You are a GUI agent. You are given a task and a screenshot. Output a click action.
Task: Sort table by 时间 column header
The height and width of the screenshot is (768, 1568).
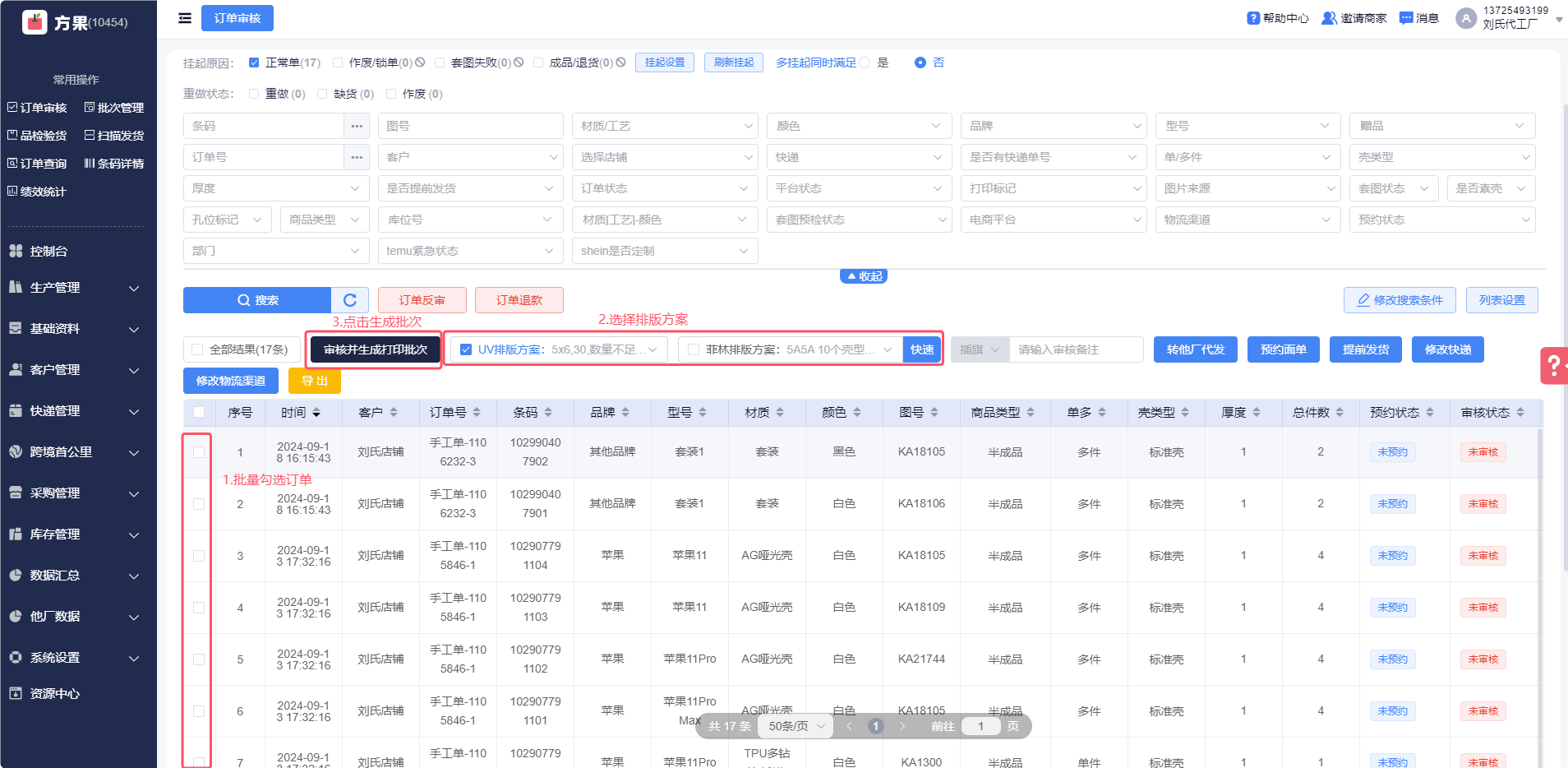point(299,413)
